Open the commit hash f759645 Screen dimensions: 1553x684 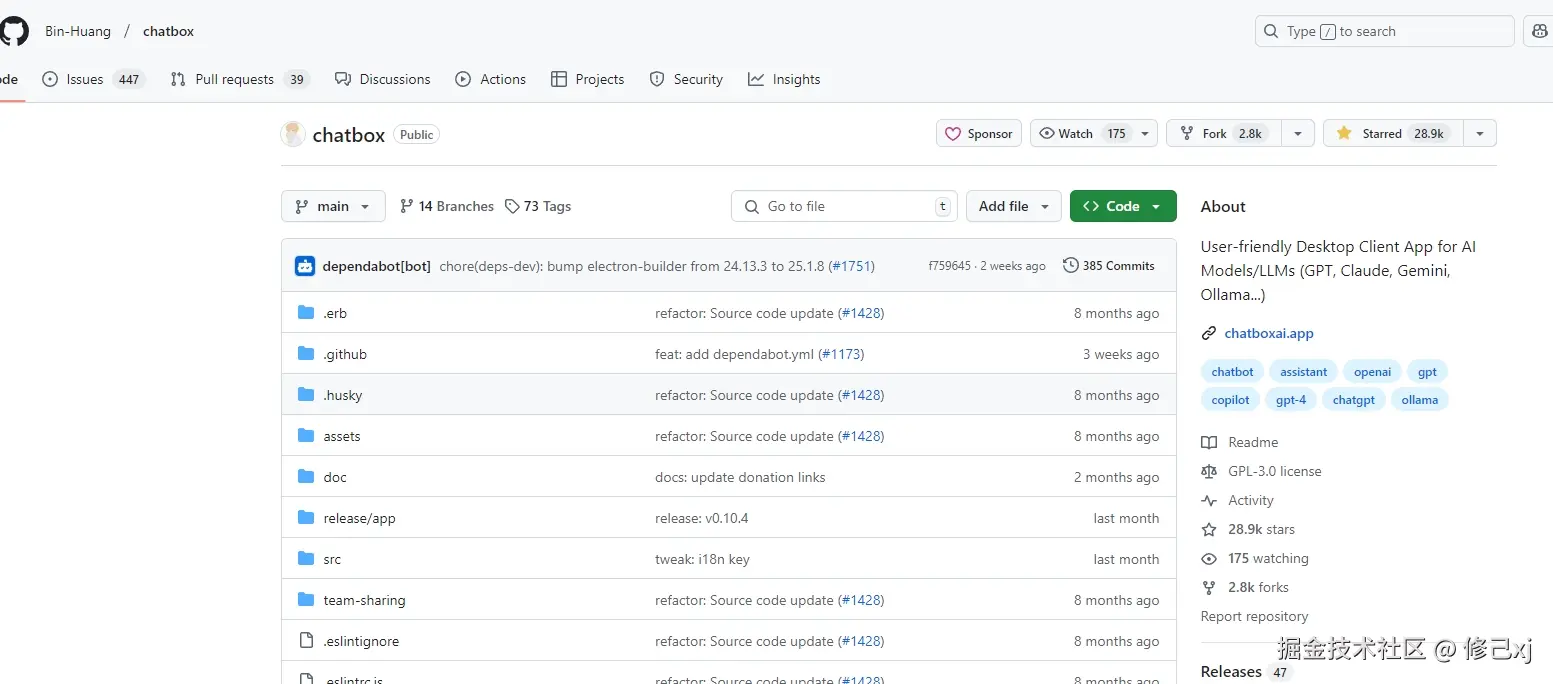point(949,266)
